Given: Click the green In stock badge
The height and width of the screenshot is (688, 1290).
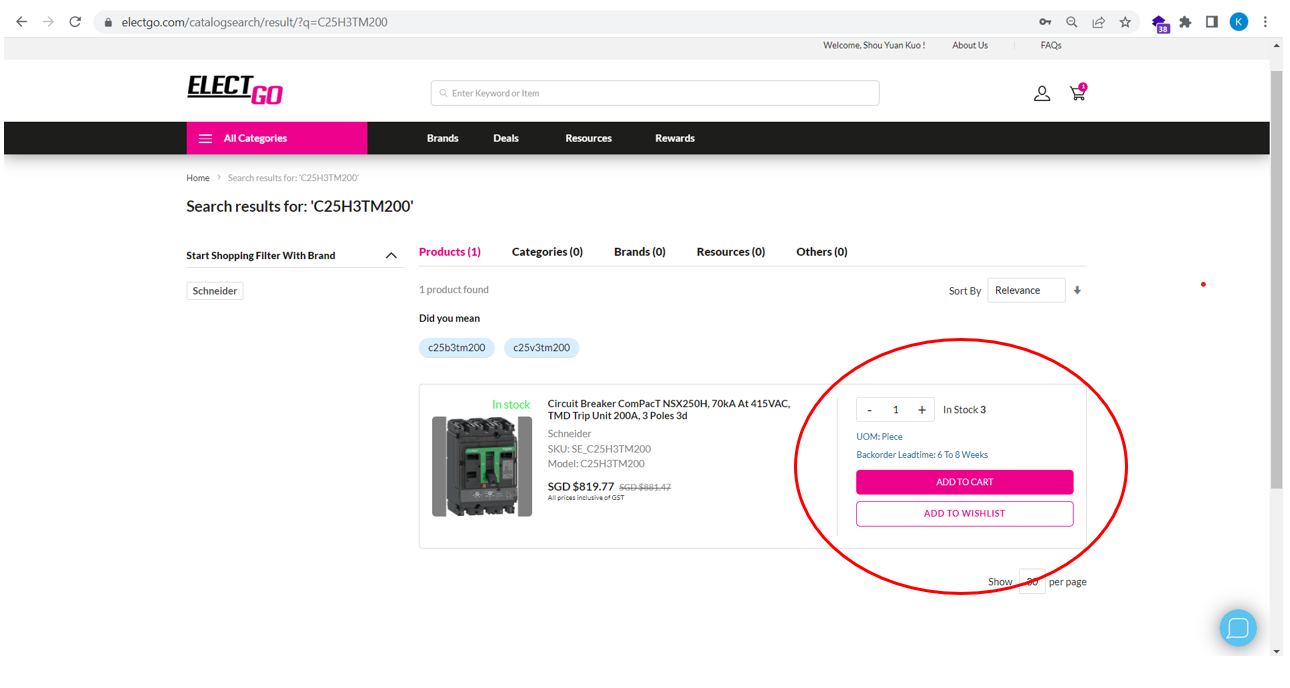Looking at the screenshot, I should point(511,405).
